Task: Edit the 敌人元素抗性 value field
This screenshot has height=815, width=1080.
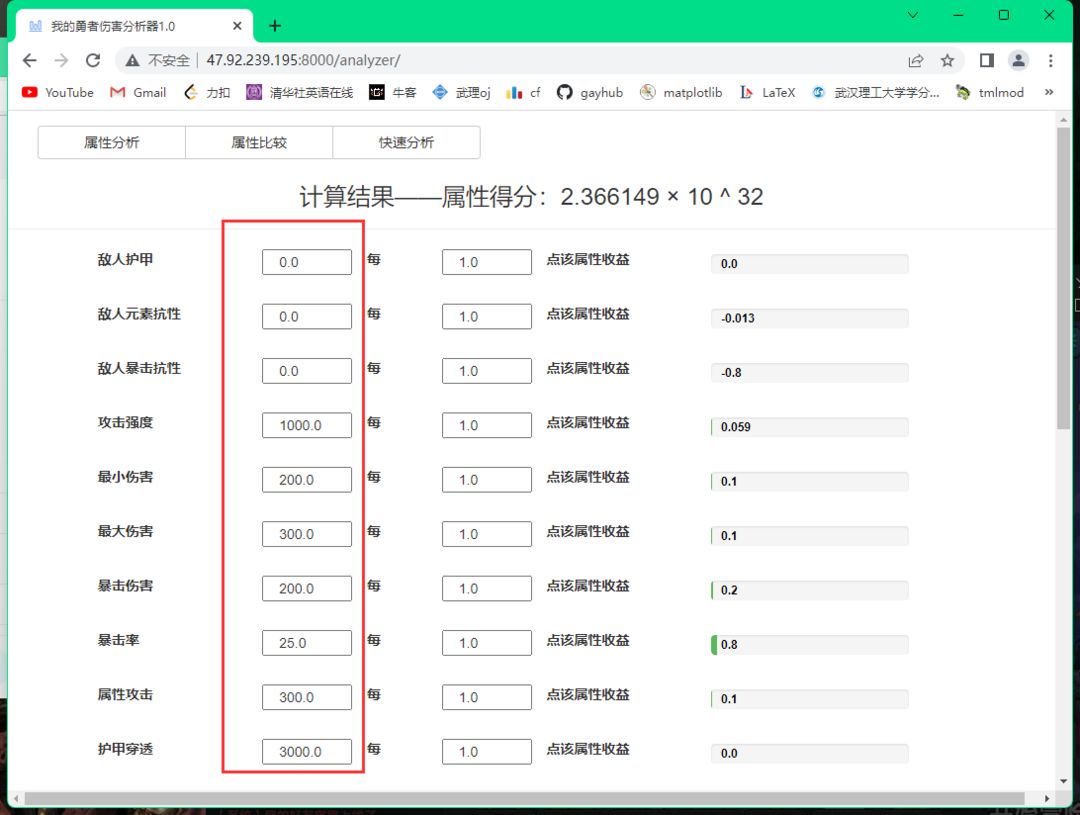Action: pyautogui.click(x=307, y=316)
